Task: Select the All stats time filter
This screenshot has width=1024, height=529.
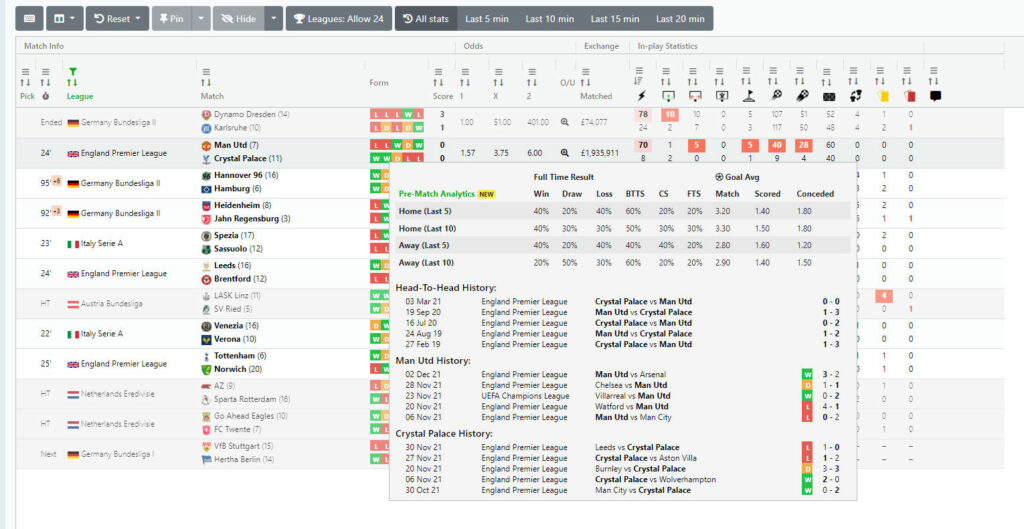Action: click(x=426, y=19)
